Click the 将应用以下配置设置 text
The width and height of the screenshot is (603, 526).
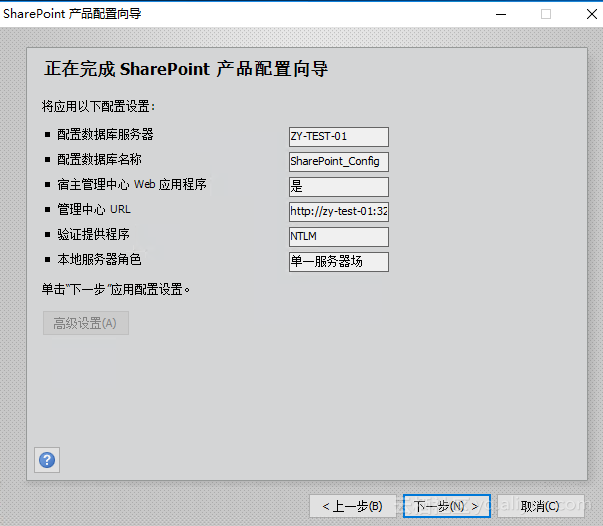[x=98, y=107]
